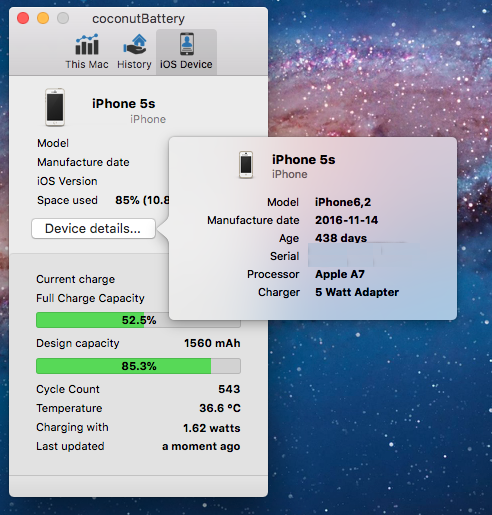Select the iOS Device tab
This screenshot has width=492, height=515.
click(x=186, y=51)
